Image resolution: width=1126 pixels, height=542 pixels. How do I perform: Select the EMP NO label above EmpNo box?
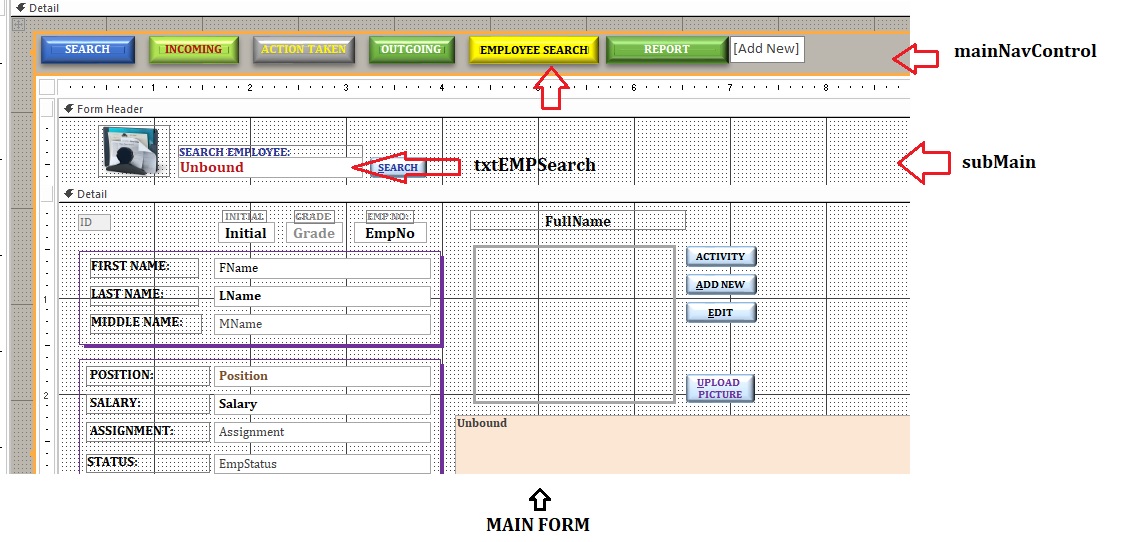[x=389, y=216]
